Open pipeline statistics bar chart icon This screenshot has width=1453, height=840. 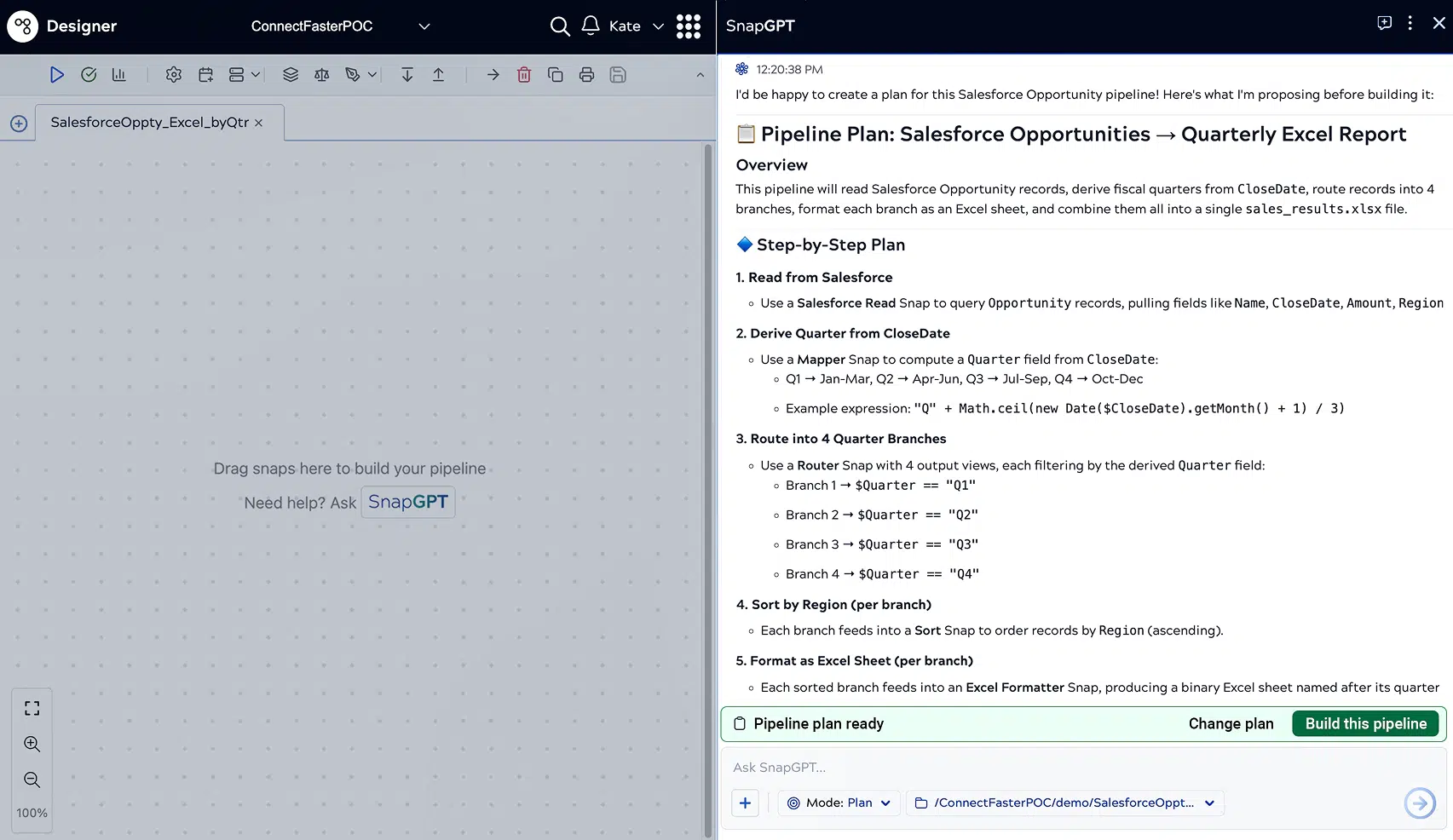[x=119, y=75]
